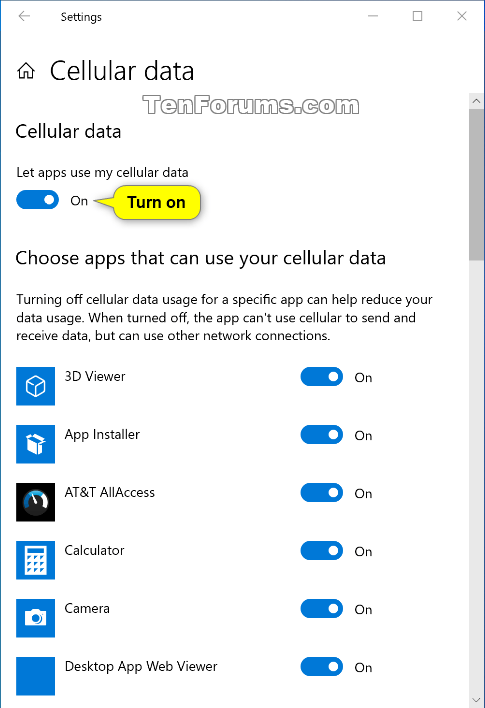Turn off App Installer cellular toggle

322,435
